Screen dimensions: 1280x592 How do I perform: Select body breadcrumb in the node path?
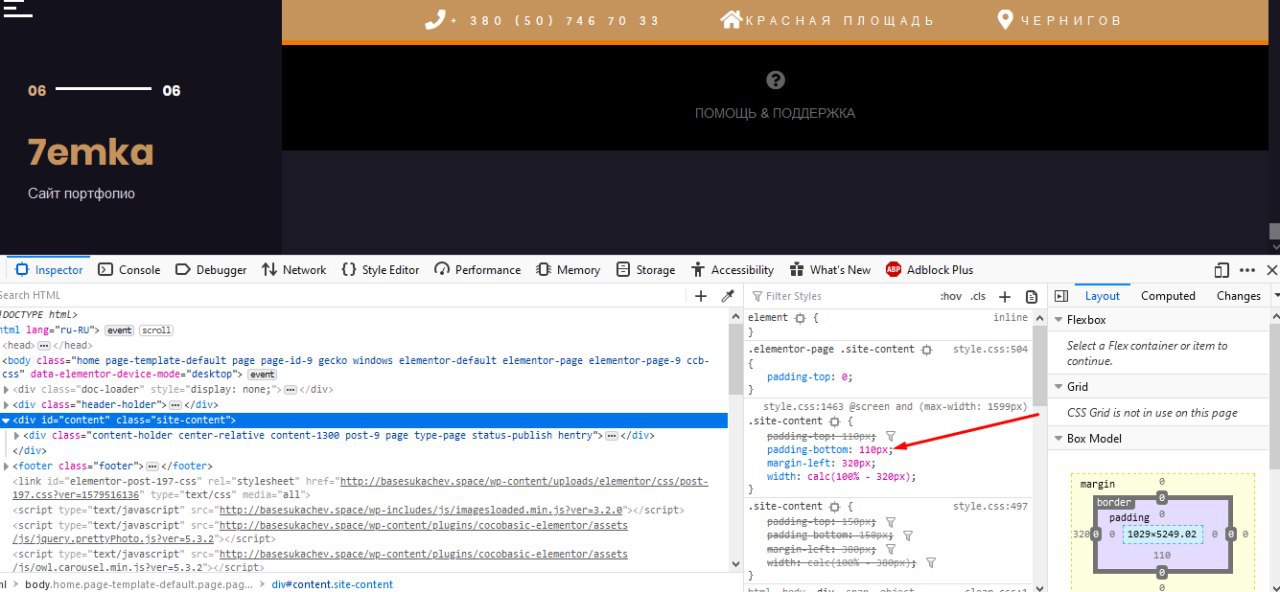[x=139, y=584]
